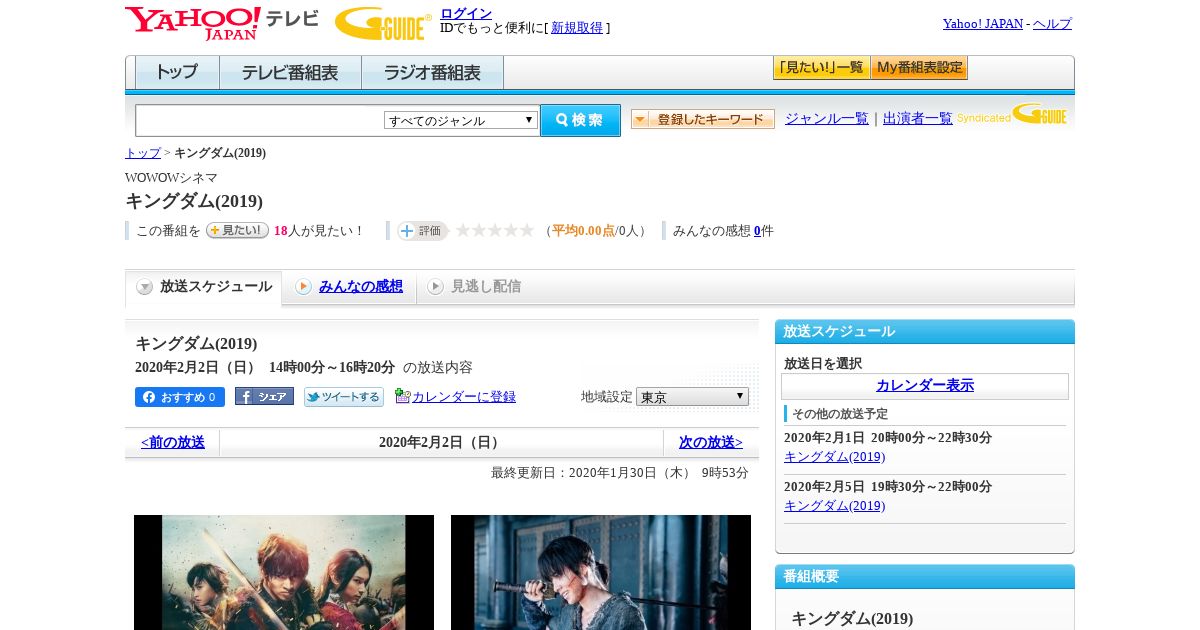Click the right Kingdom sword scene image
The image size is (1200, 630).
point(601,572)
